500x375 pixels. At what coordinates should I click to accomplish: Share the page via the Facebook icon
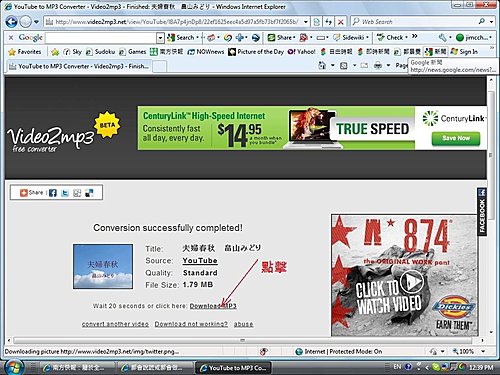coord(53,193)
